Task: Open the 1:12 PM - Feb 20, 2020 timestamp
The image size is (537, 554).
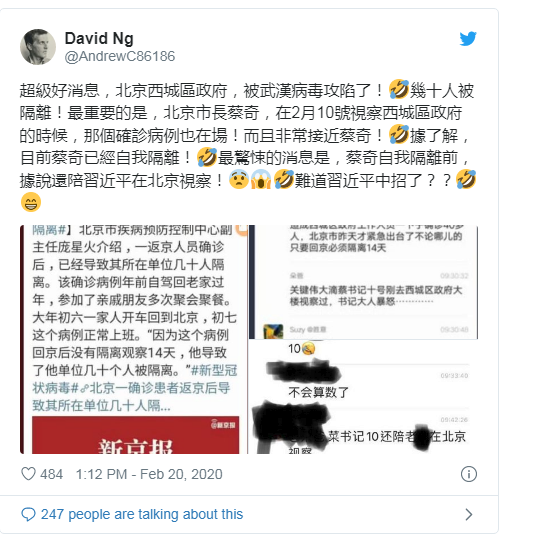Action: [149, 474]
